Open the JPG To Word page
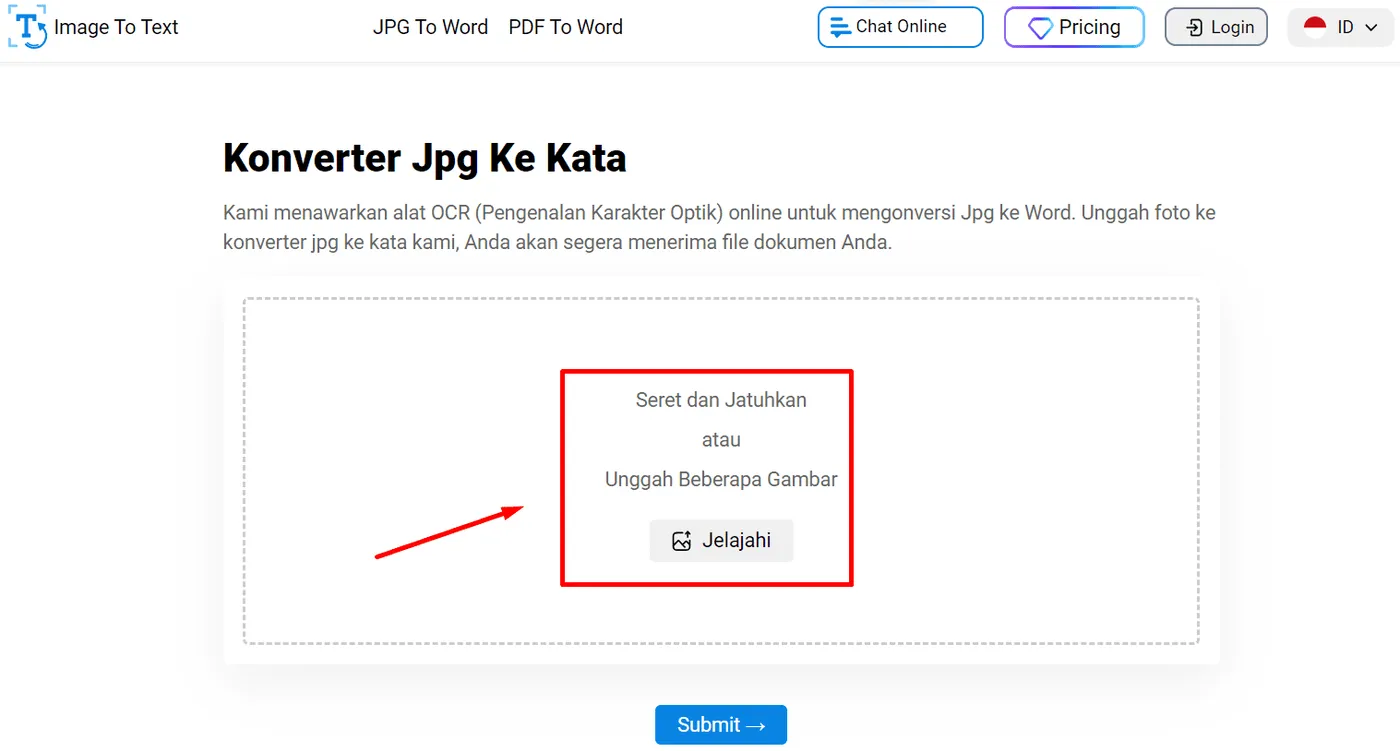 430,27
